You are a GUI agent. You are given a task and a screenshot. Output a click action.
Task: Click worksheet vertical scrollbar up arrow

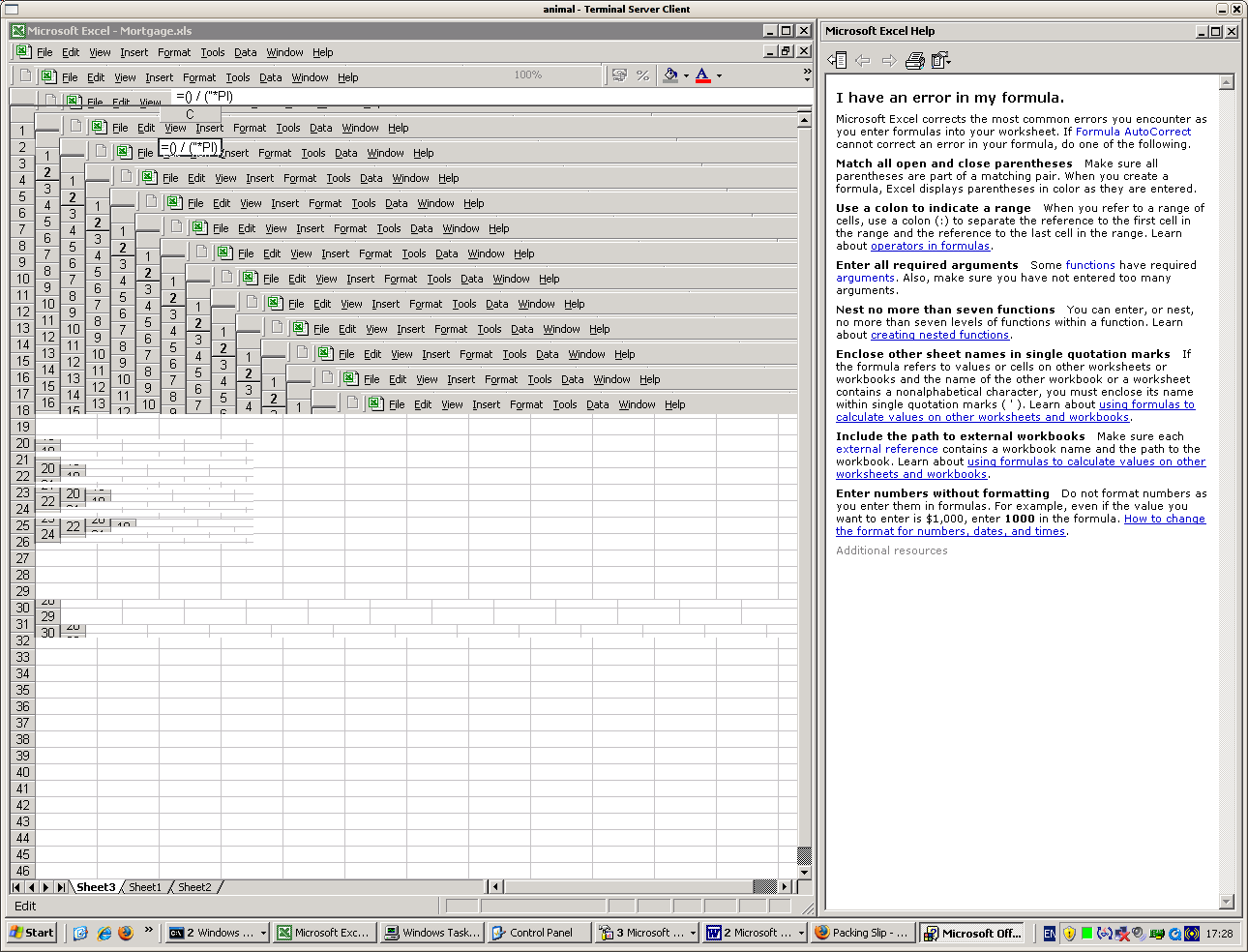[x=804, y=121]
